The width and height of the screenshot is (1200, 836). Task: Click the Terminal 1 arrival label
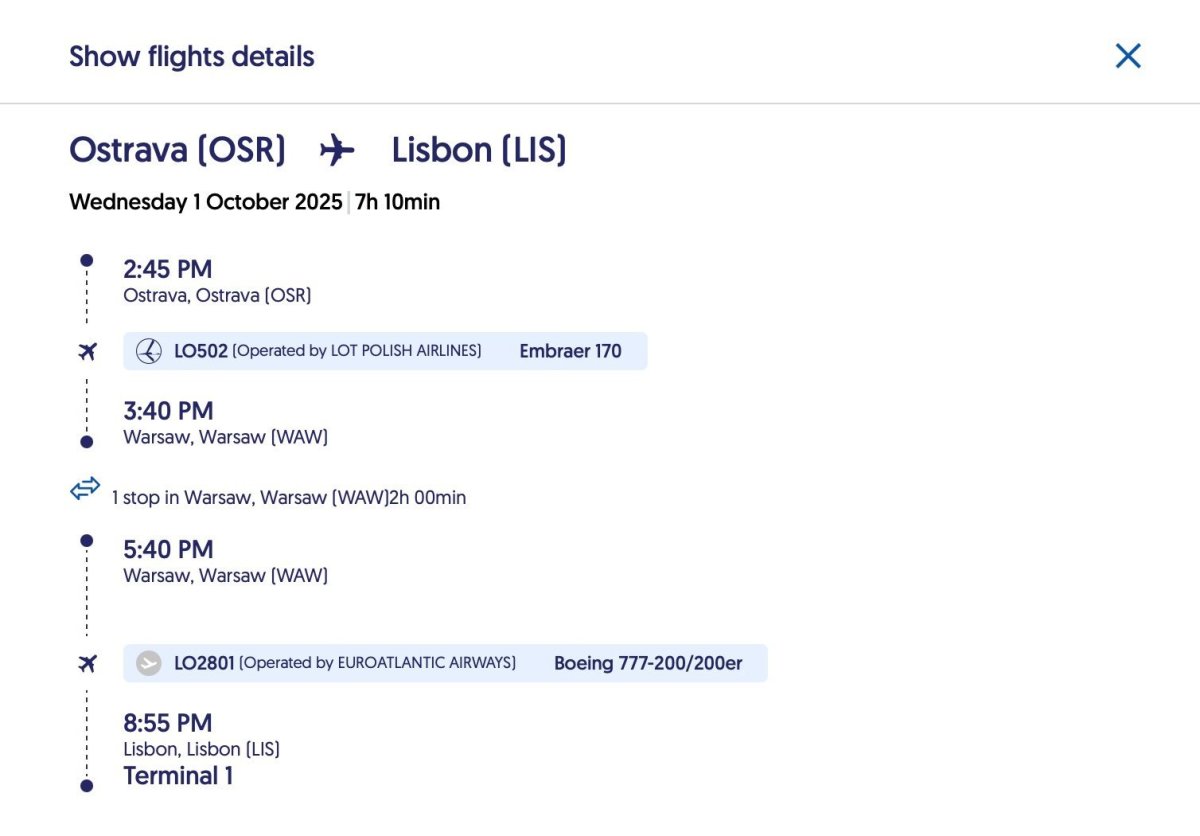(178, 776)
